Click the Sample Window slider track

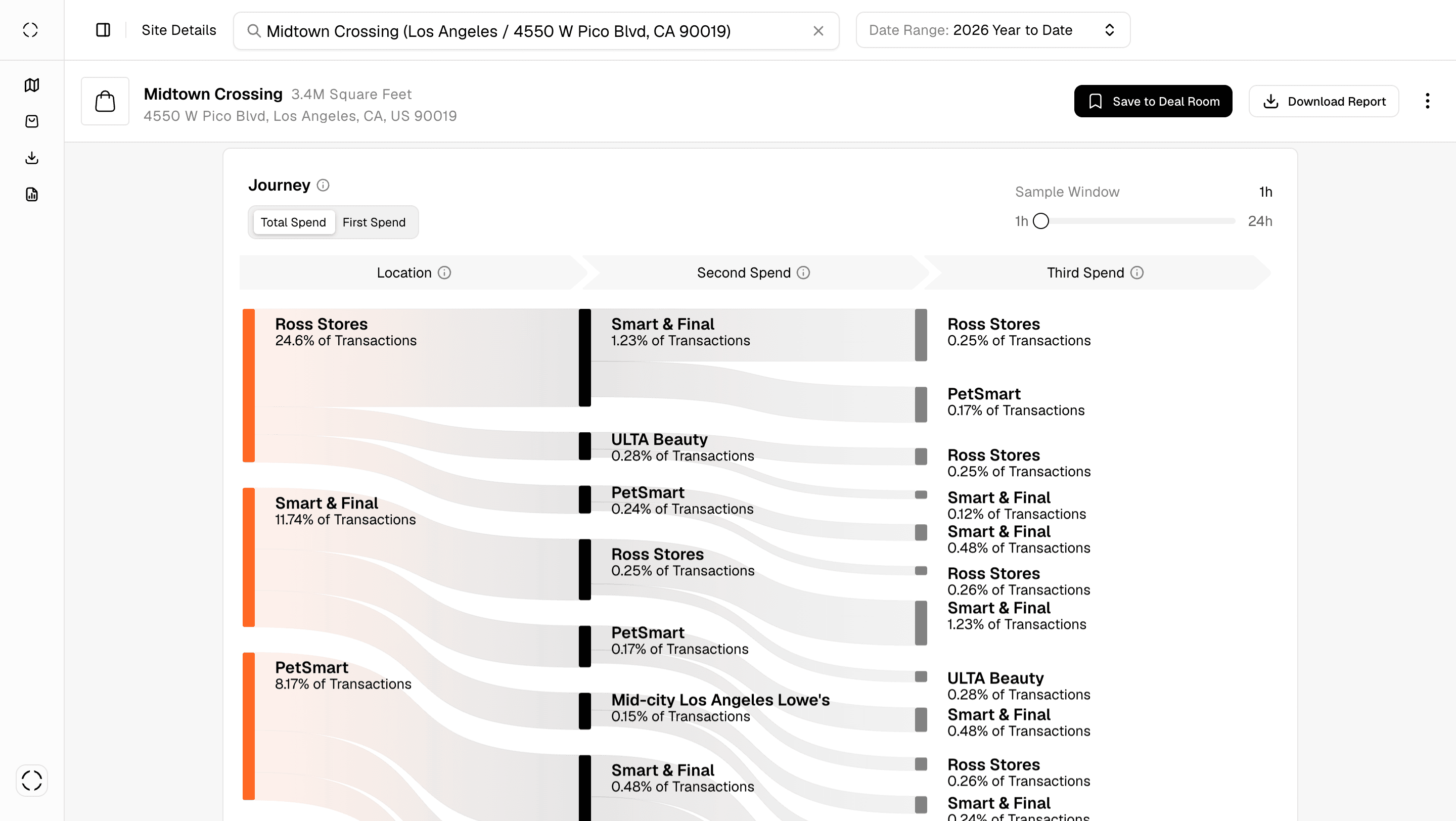(1138, 221)
